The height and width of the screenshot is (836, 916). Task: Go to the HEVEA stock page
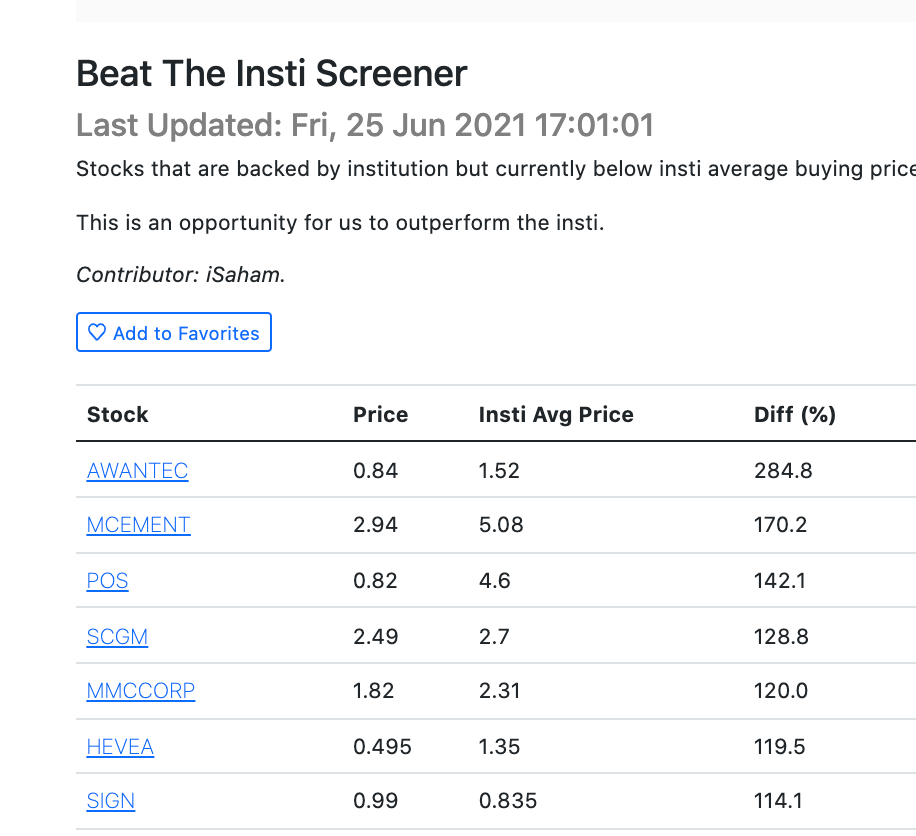tap(120, 747)
